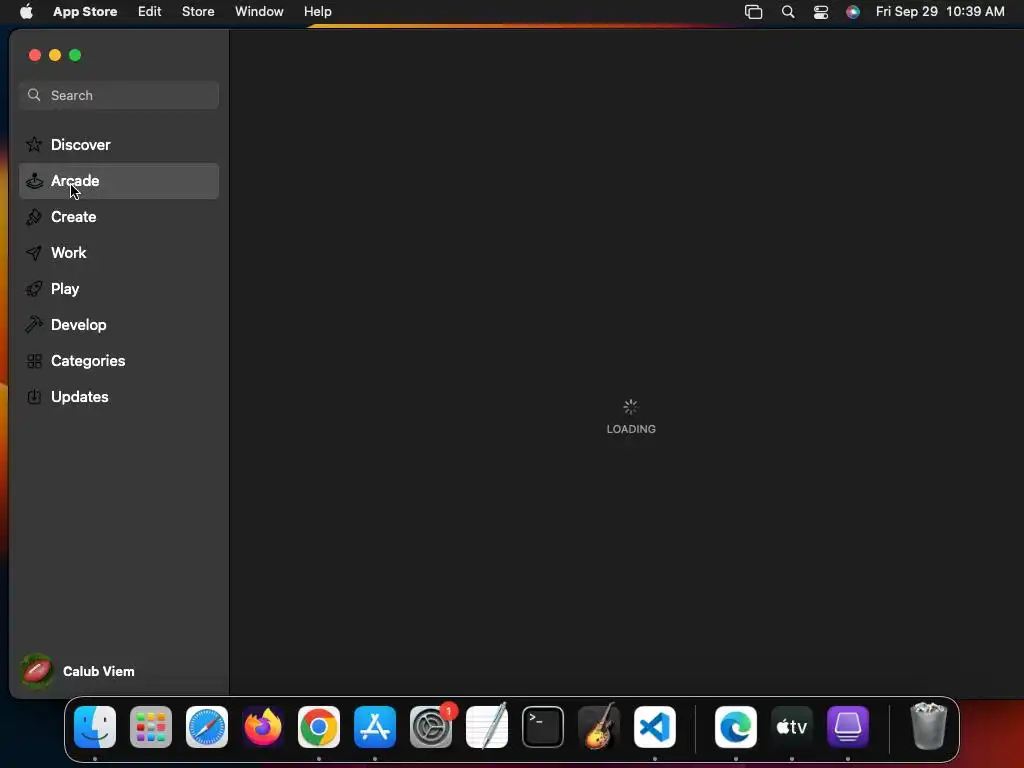This screenshot has width=1024, height=768.
Task: Click the Siri icon in menu bar
Action: coord(853,12)
